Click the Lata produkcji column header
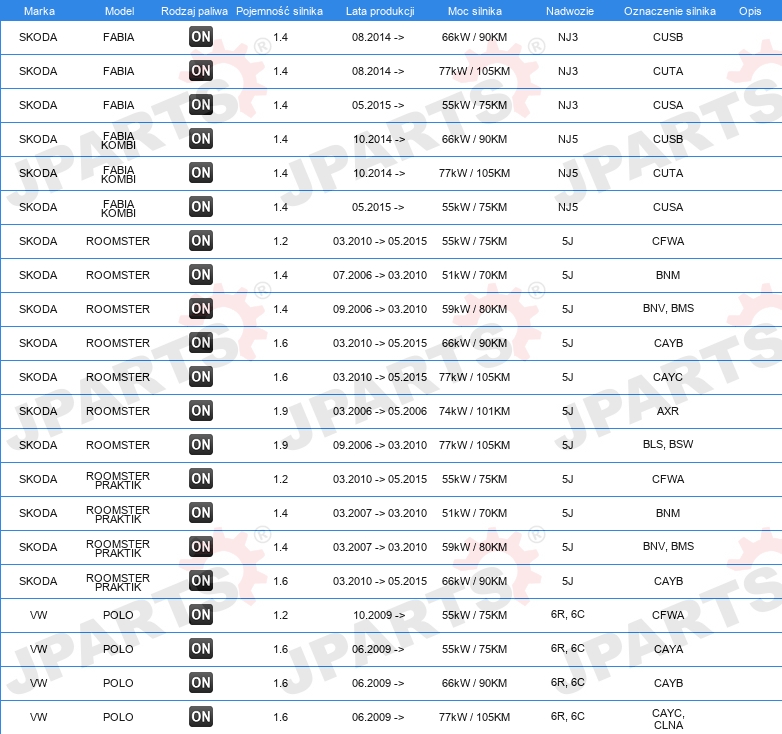This screenshot has height=734, width=782. [380, 11]
